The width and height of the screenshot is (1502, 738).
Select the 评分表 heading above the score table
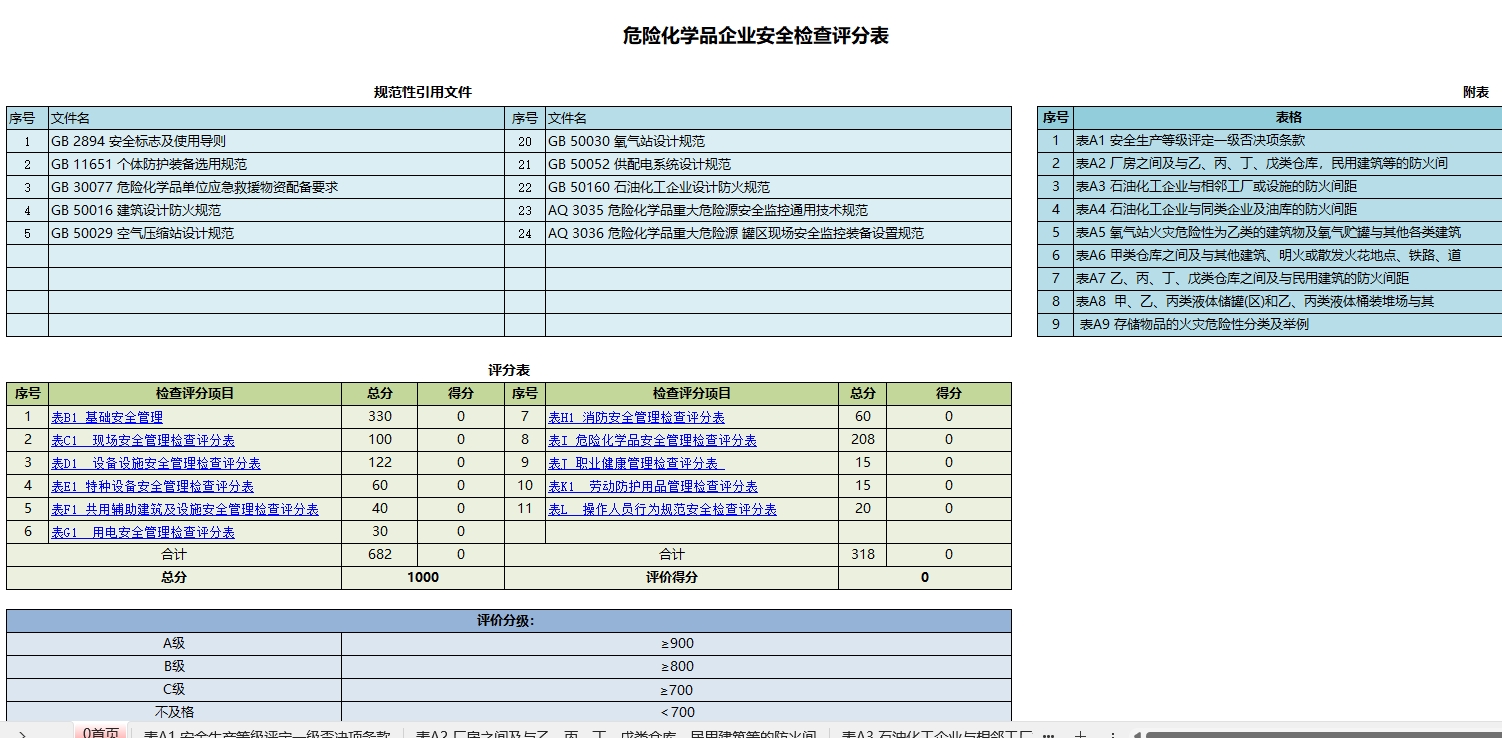click(x=509, y=370)
